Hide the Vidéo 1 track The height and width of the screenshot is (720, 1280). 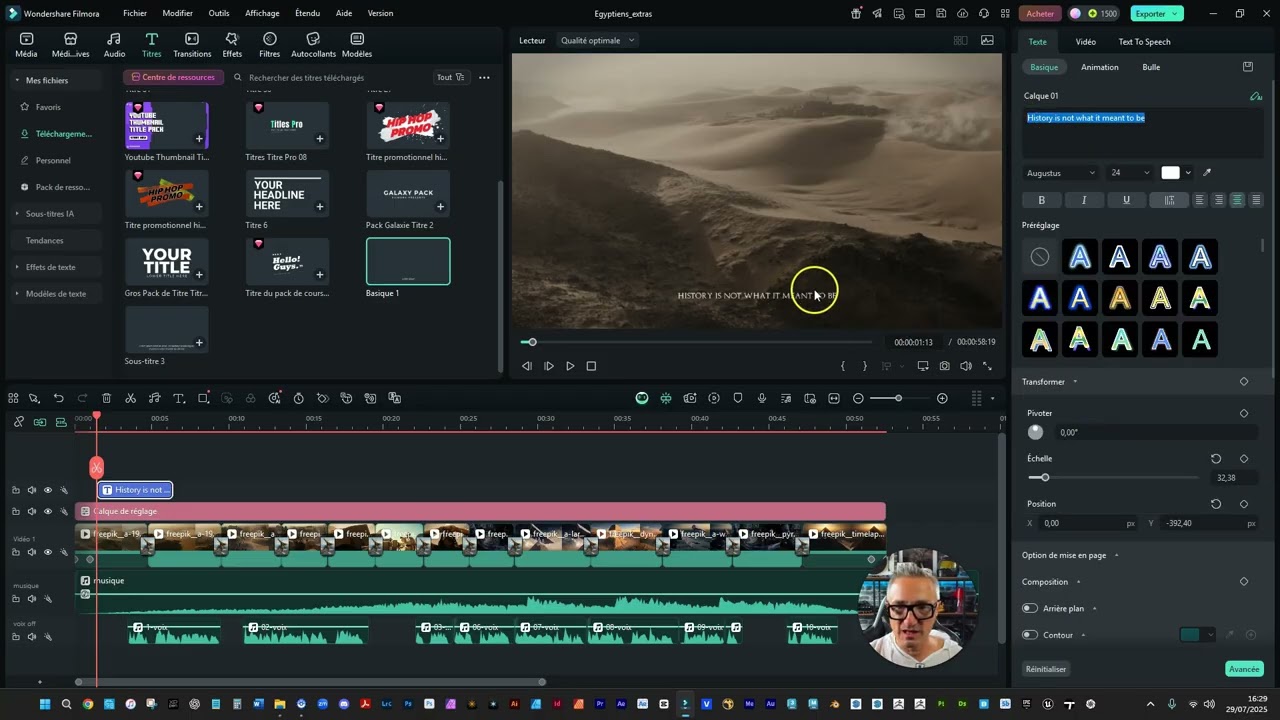(47, 552)
